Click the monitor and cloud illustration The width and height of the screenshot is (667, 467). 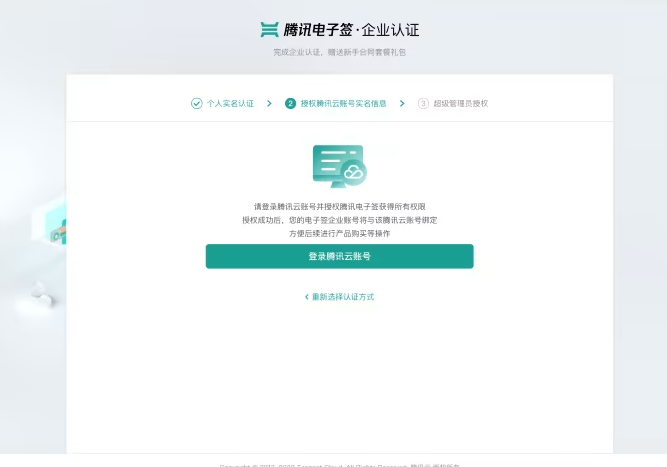click(x=339, y=166)
